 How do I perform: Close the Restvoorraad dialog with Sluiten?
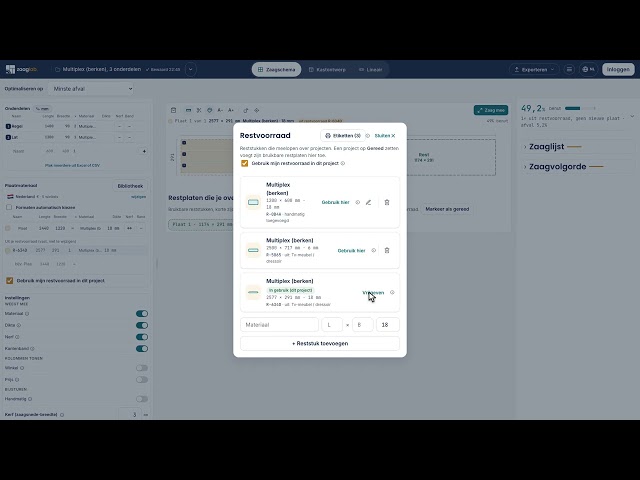click(x=385, y=136)
